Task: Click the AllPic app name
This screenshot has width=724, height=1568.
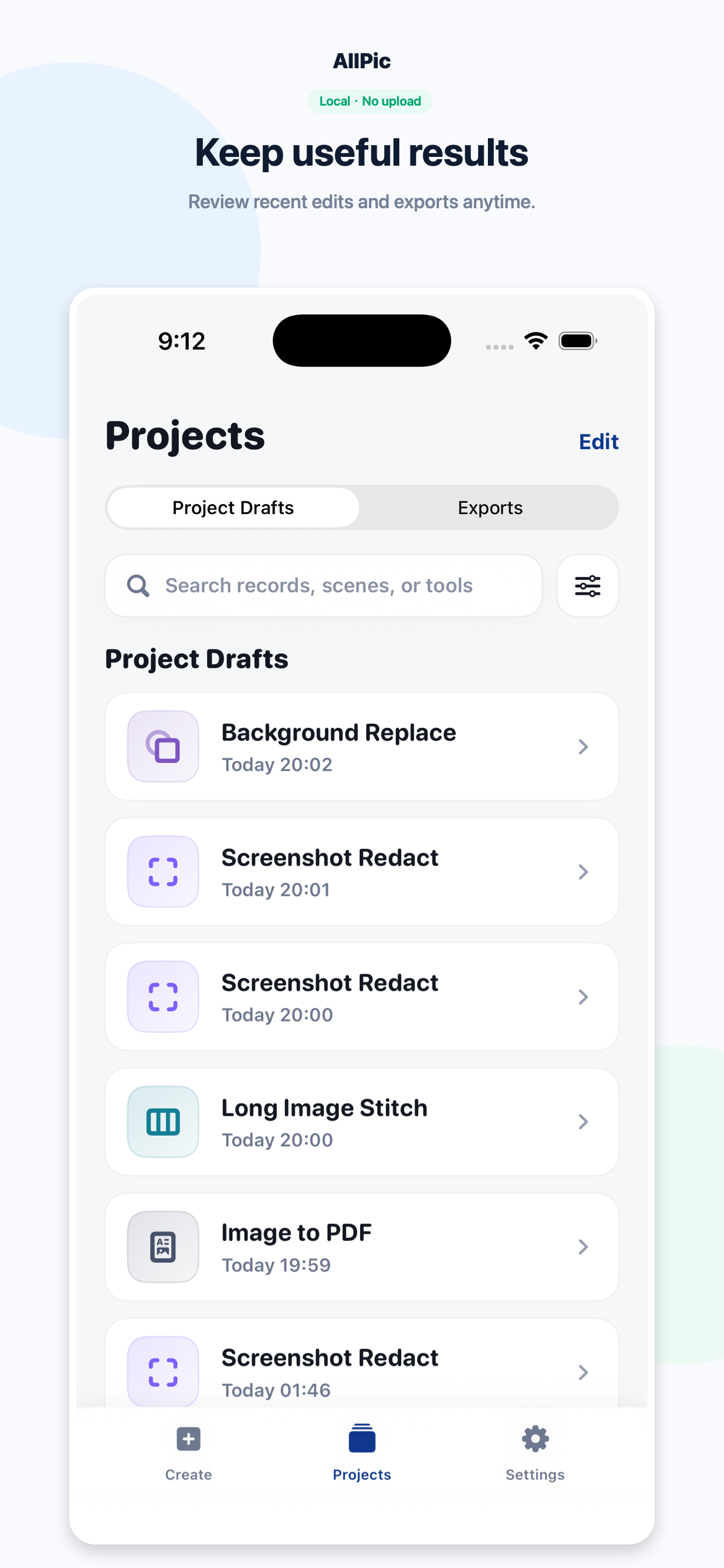Action: point(362,61)
